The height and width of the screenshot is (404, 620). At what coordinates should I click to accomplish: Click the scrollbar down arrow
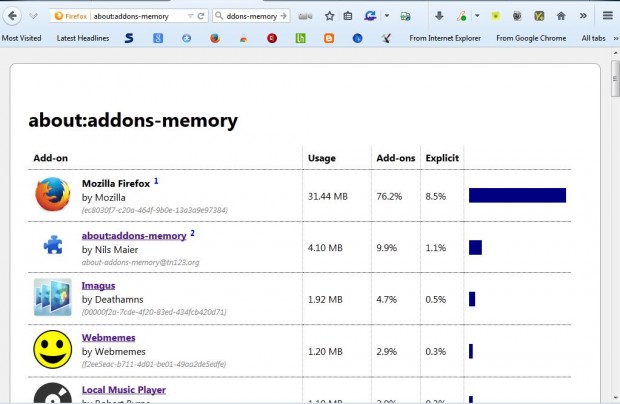[x=616, y=398]
